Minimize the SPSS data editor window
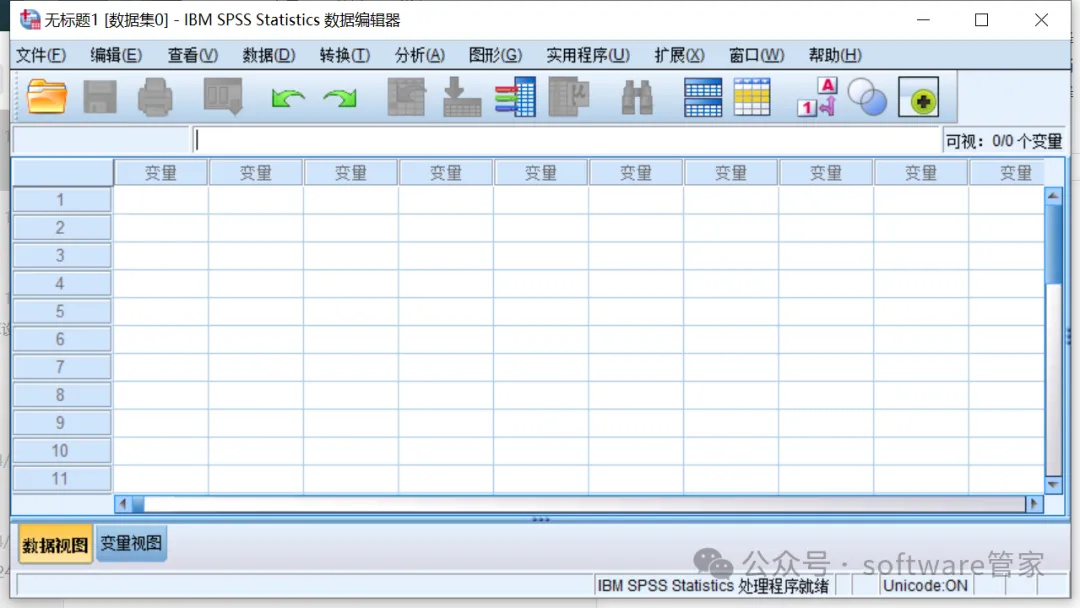 (924, 20)
